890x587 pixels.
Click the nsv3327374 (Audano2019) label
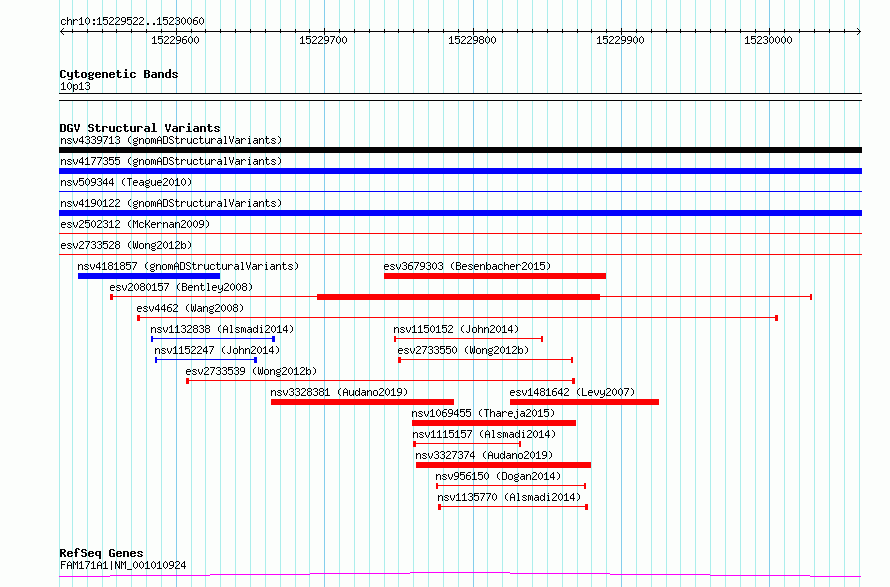click(x=484, y=455)
